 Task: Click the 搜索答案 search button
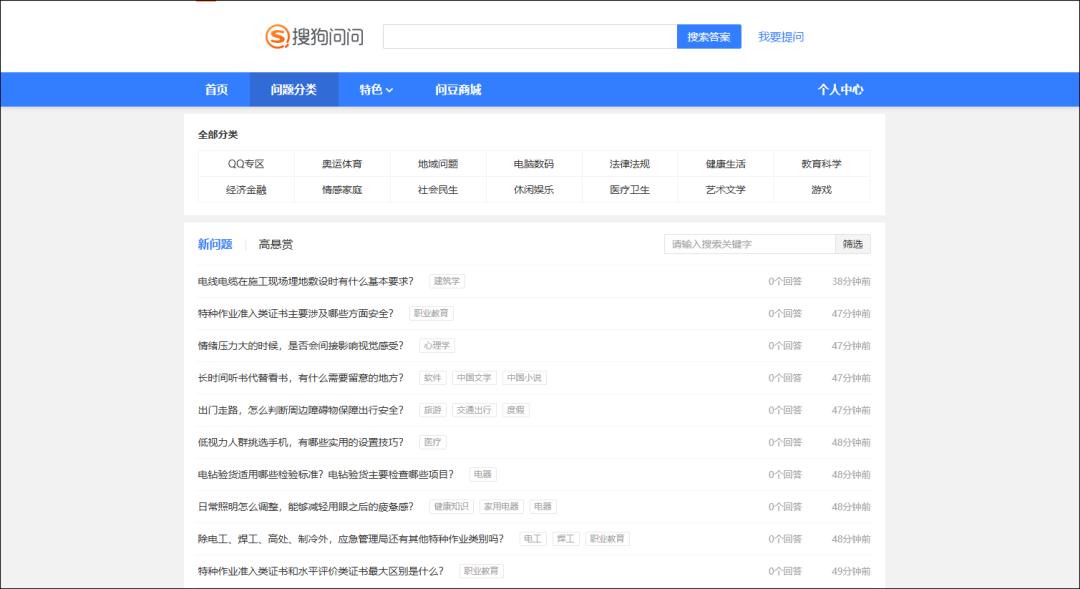tap(709, 37)
